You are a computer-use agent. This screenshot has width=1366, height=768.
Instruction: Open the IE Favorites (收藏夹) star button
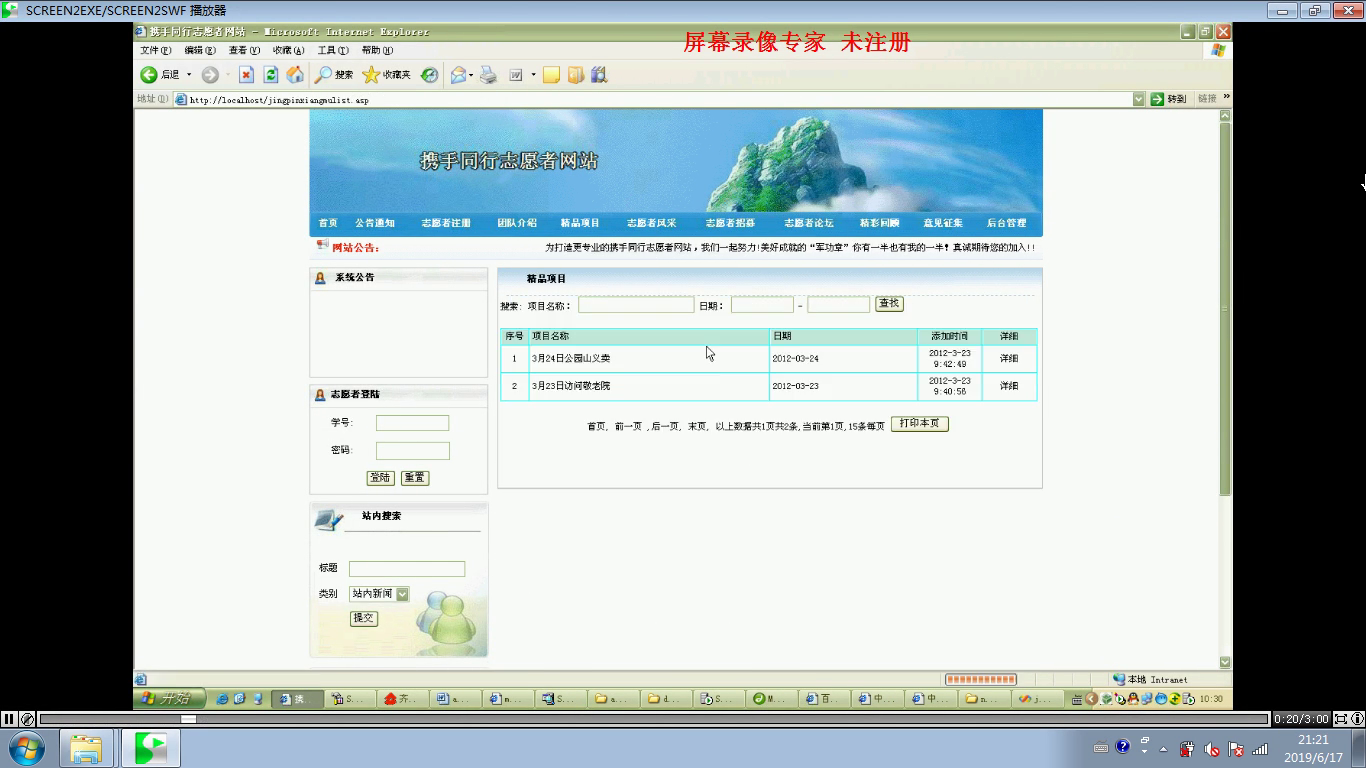[x=386, y=75]
